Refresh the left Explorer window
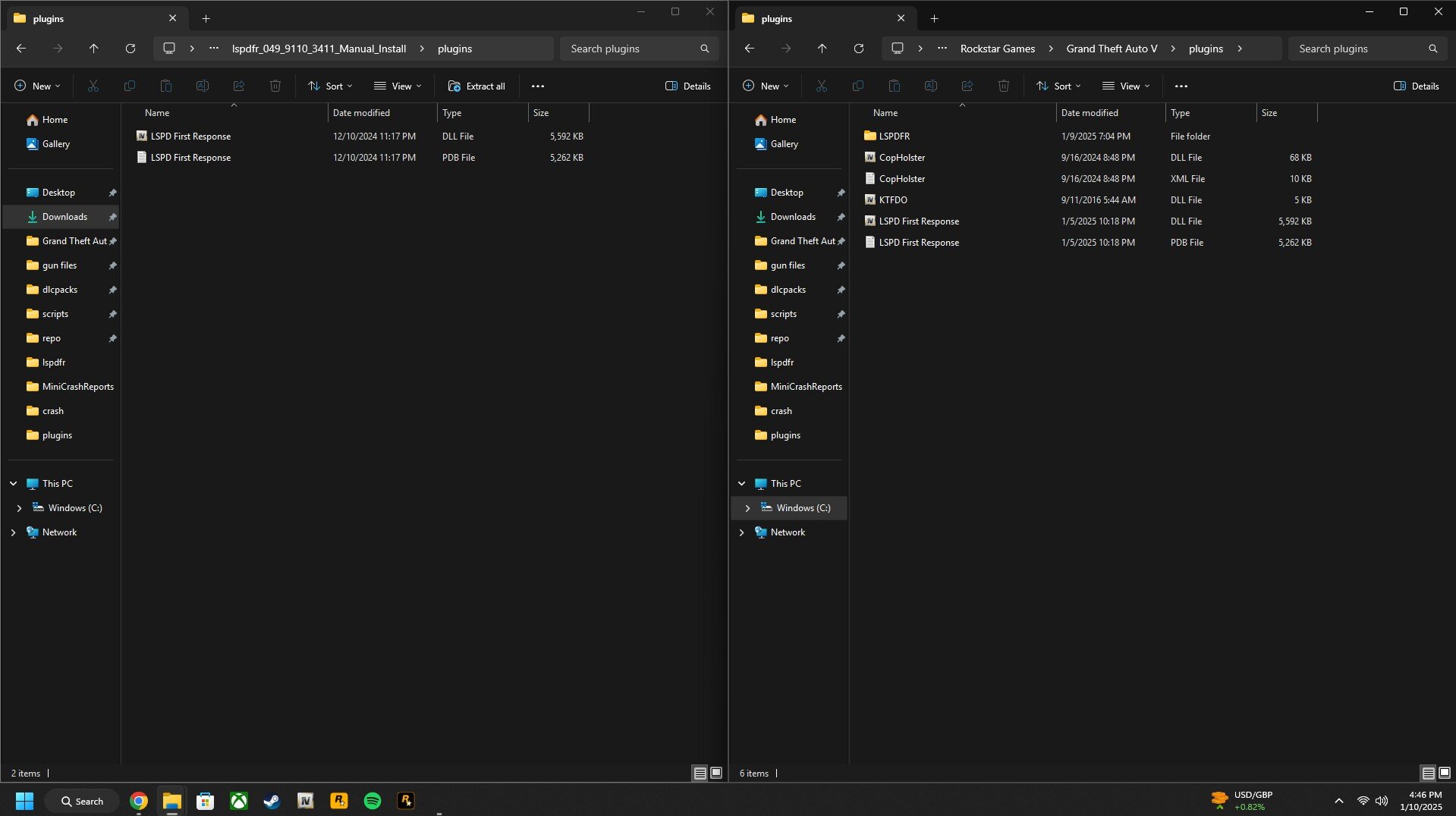Image resolution: width=1456 pixels, height=816 pixels. (131, 49)
